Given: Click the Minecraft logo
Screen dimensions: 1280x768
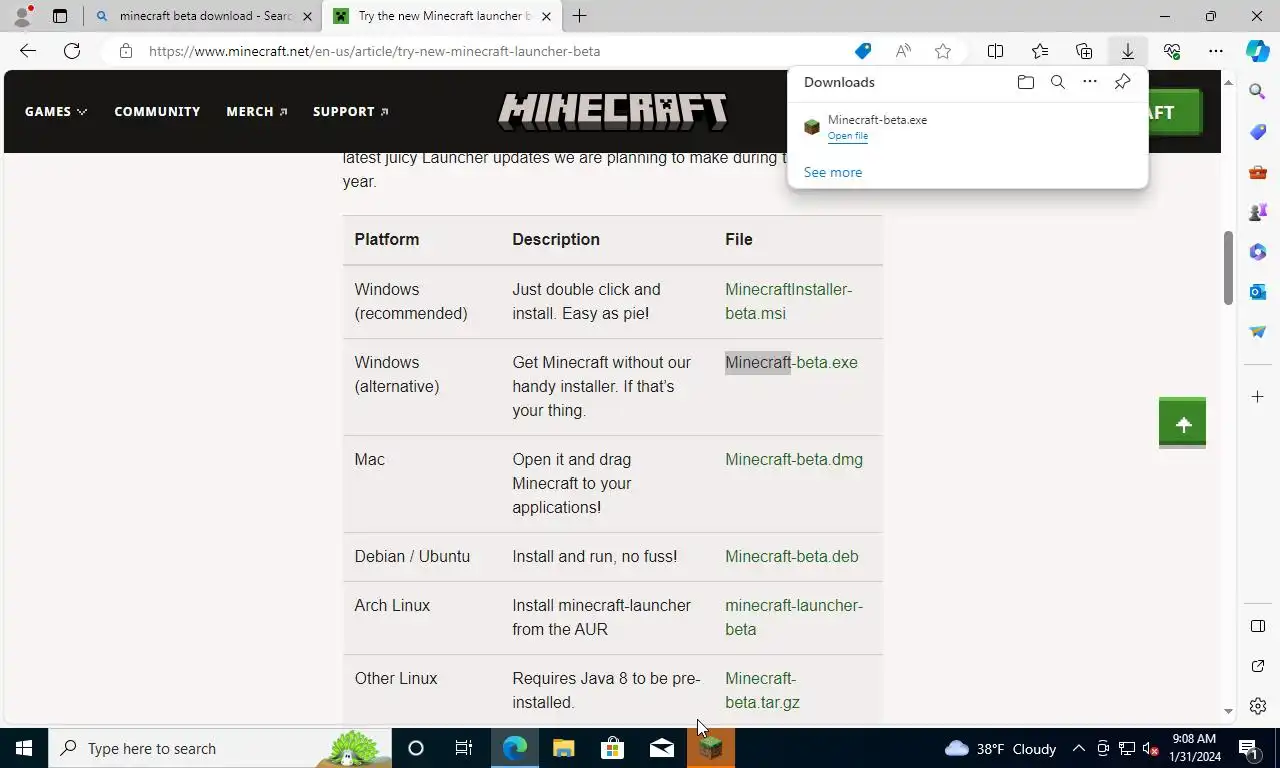Looking at the screenshot, I should 613,111.
